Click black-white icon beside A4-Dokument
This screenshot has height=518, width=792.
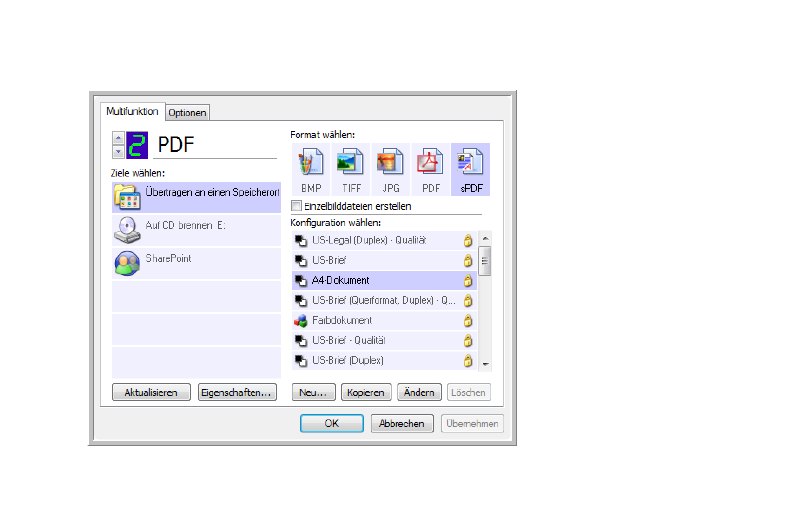point(301,281)
